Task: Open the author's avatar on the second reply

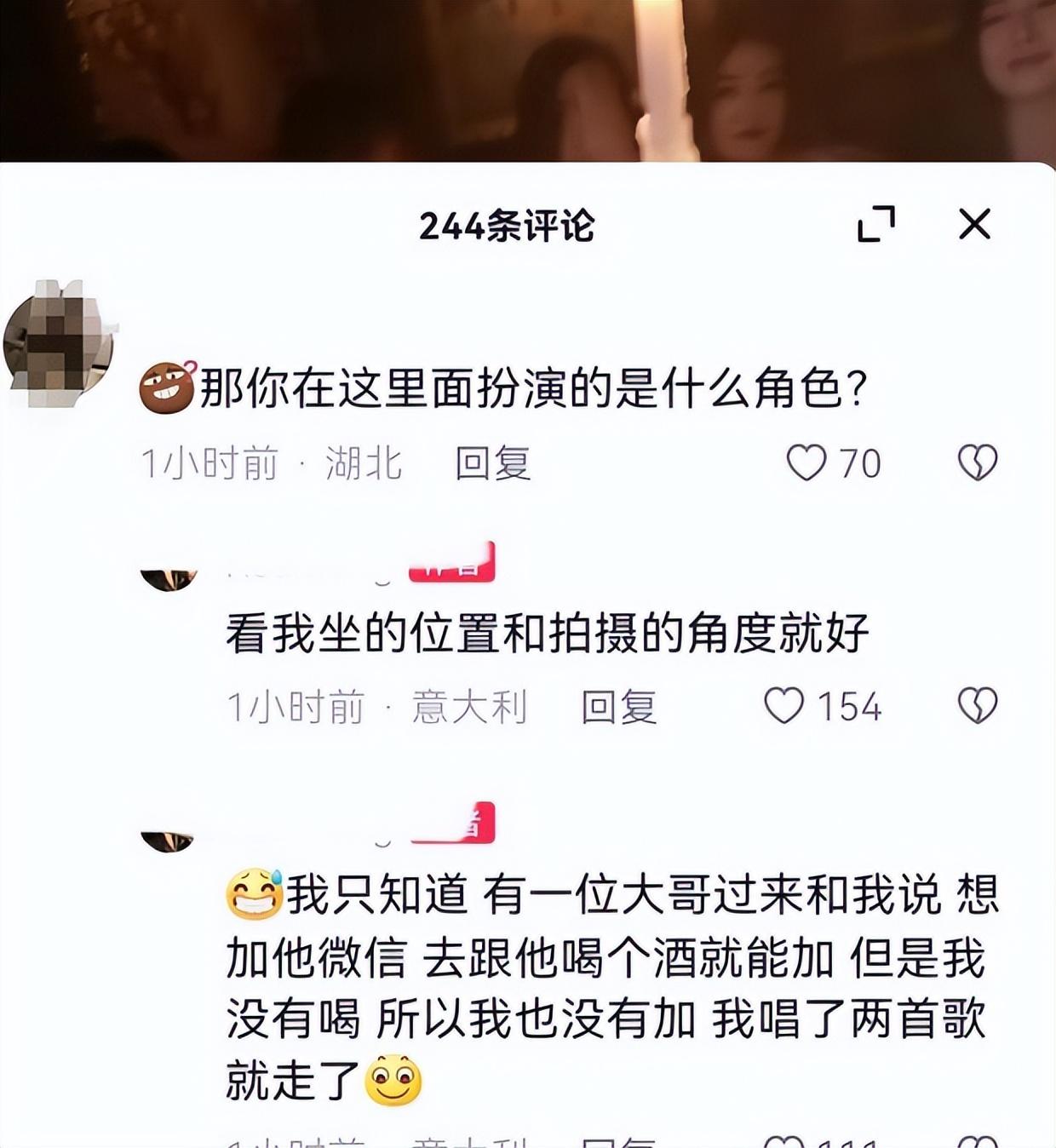Action: [167, 841]
